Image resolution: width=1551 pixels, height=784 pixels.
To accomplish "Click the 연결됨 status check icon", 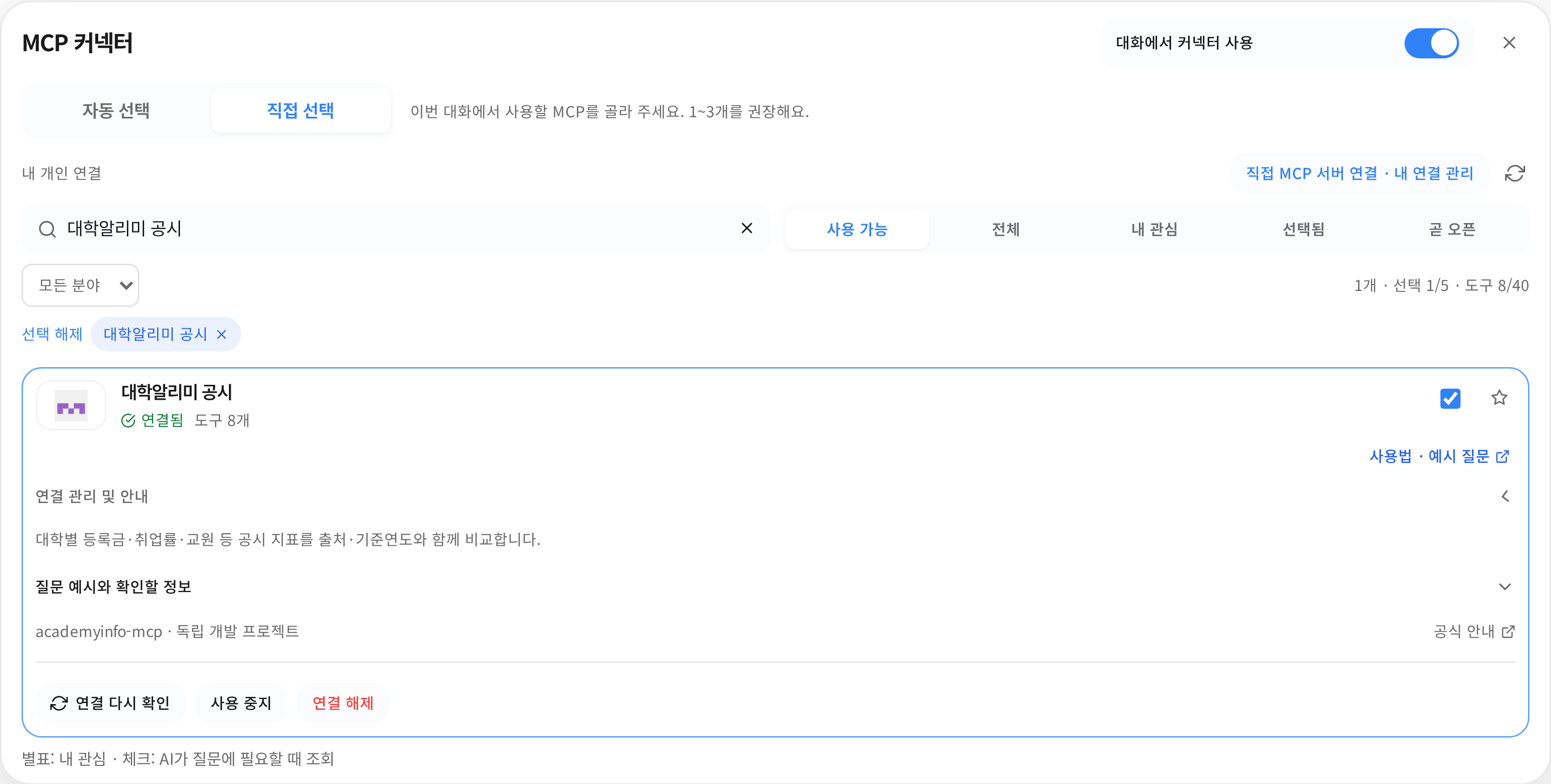I will click(128, 420).
